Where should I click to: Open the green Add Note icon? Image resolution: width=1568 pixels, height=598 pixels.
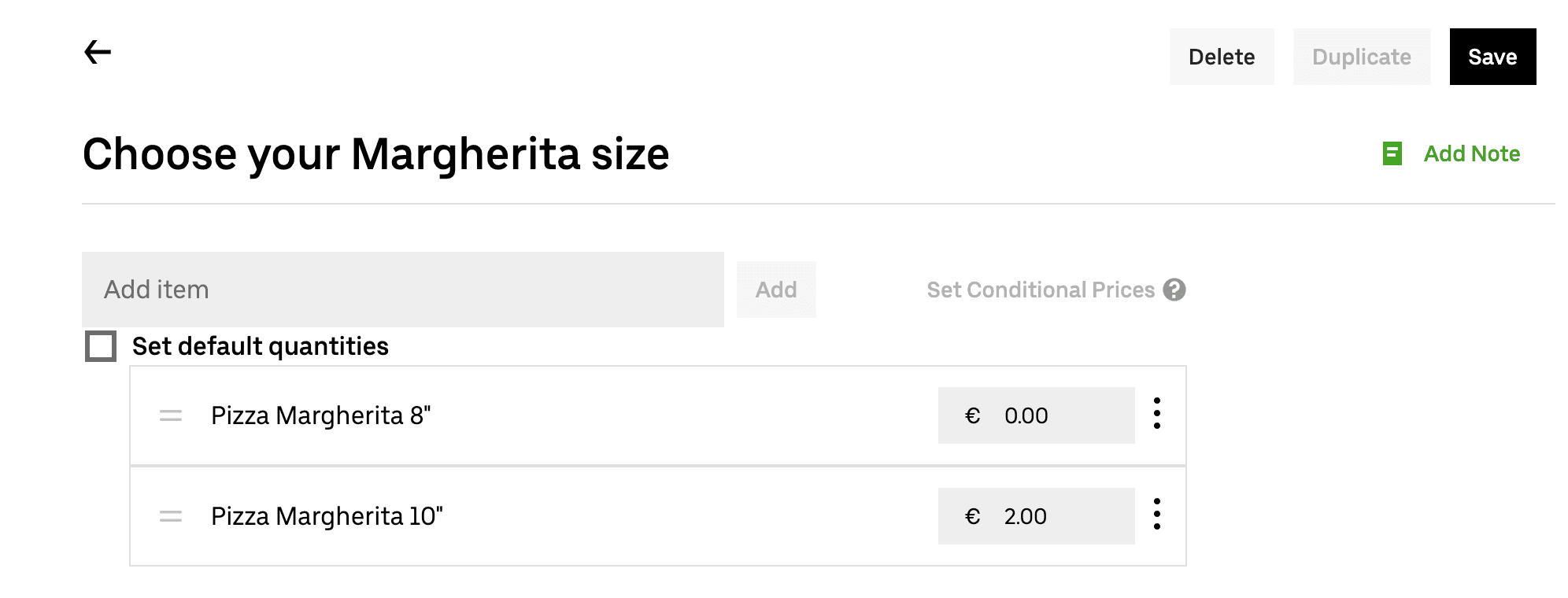[1392, 154]
